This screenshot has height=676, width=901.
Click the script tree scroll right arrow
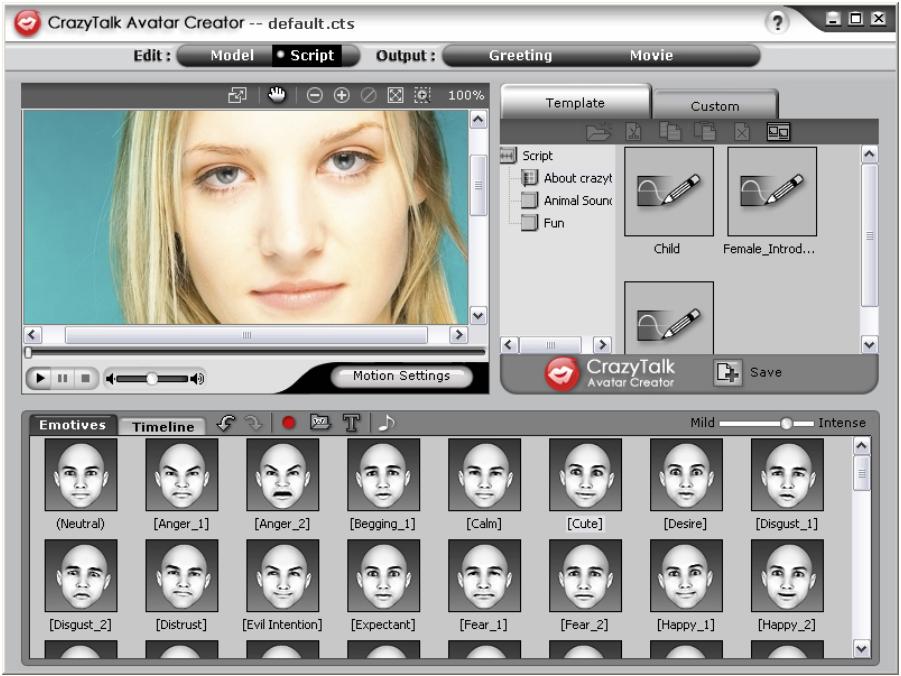coord(602,344)
